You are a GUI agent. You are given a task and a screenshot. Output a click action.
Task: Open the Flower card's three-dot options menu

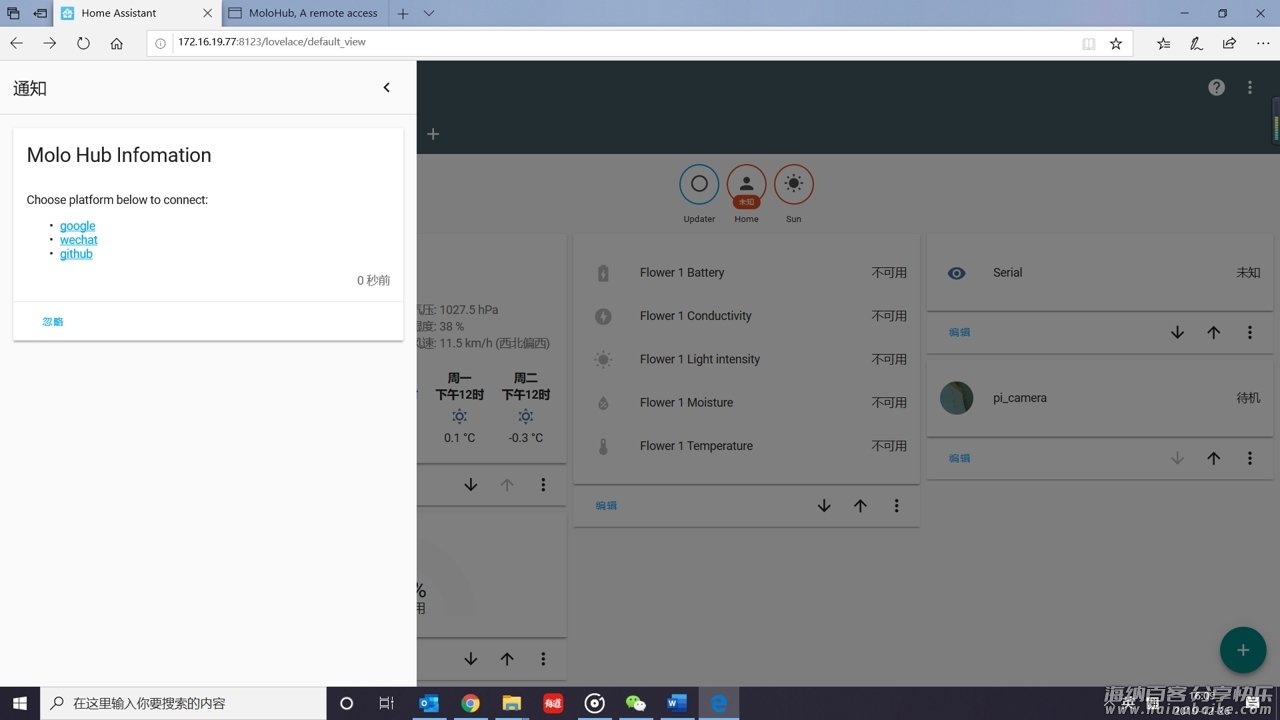click(x=896, y=506)
